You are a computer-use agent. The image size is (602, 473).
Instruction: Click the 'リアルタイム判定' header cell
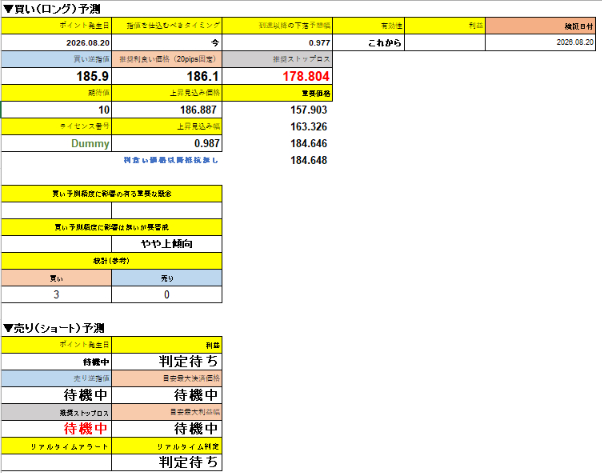point(167,446)
